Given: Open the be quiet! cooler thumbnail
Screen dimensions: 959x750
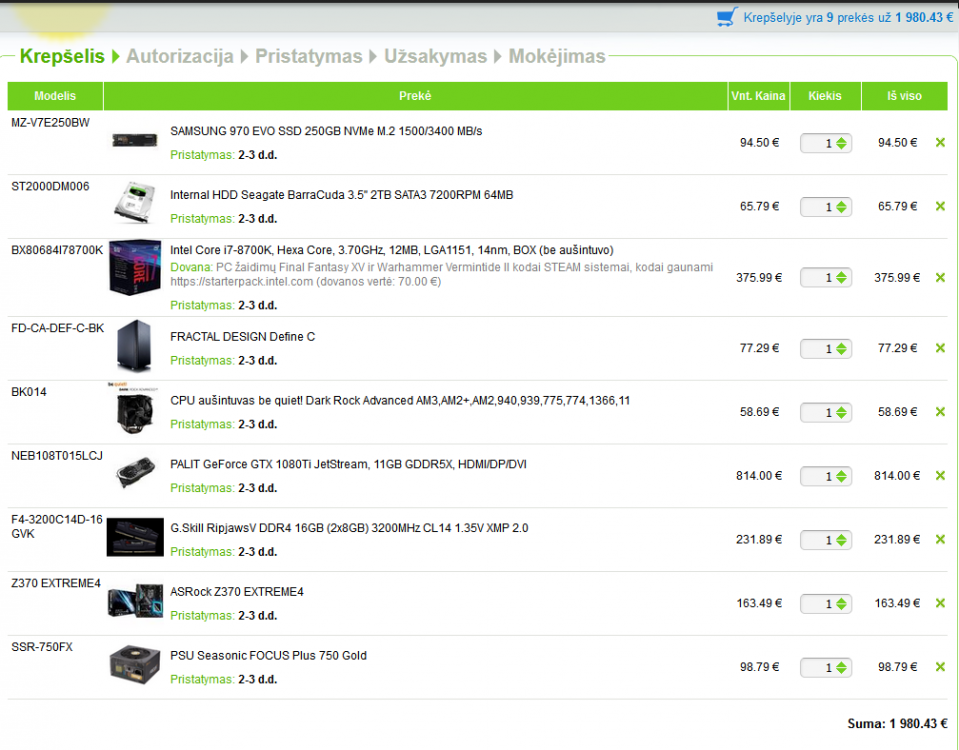Looking at the screenshot, I should [x=135, y=409].
